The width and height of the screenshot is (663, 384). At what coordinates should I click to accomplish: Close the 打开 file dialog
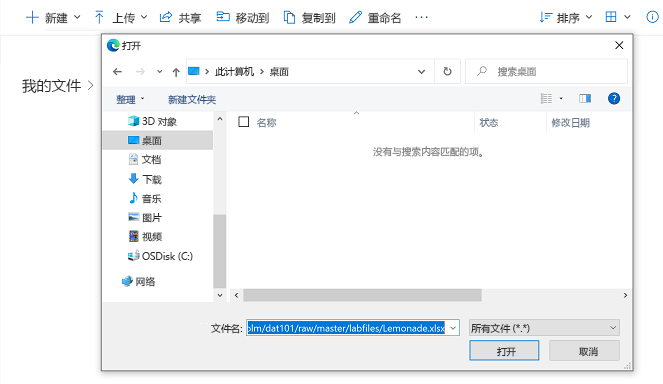click(x=619, y=45)
